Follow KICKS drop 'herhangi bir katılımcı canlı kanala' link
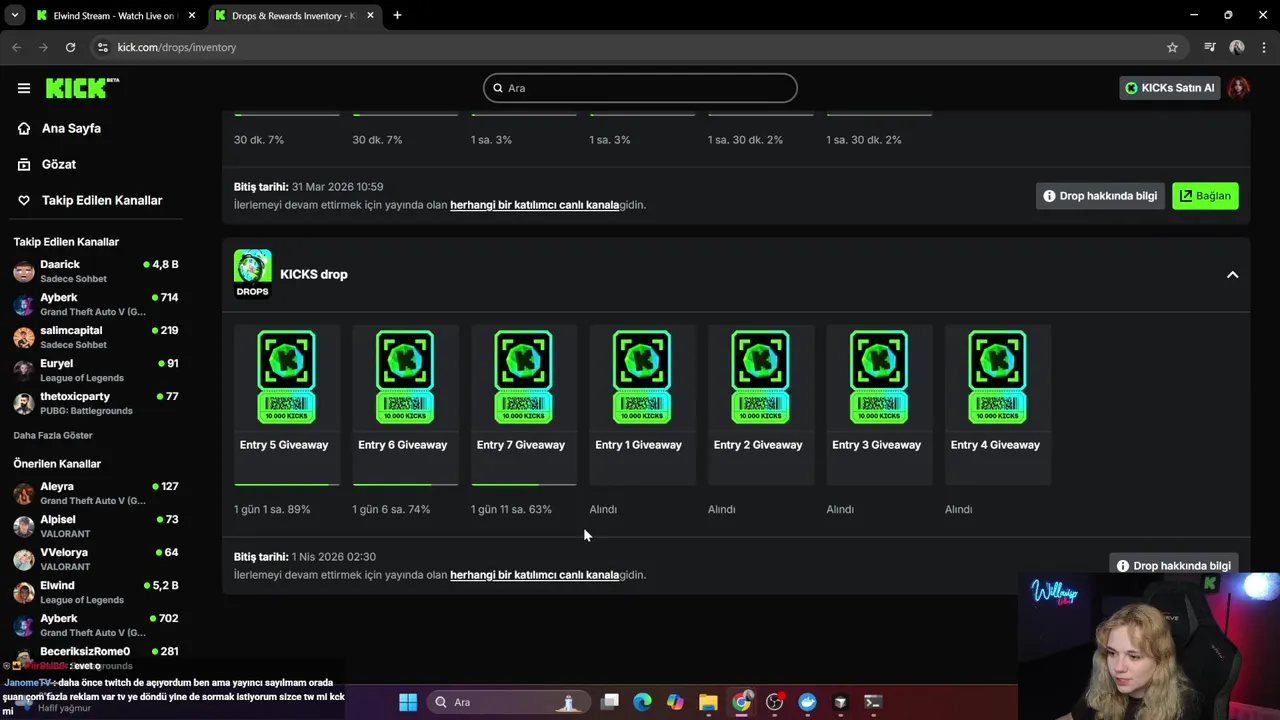This screenshot has width=1280, height=720. 534,575
